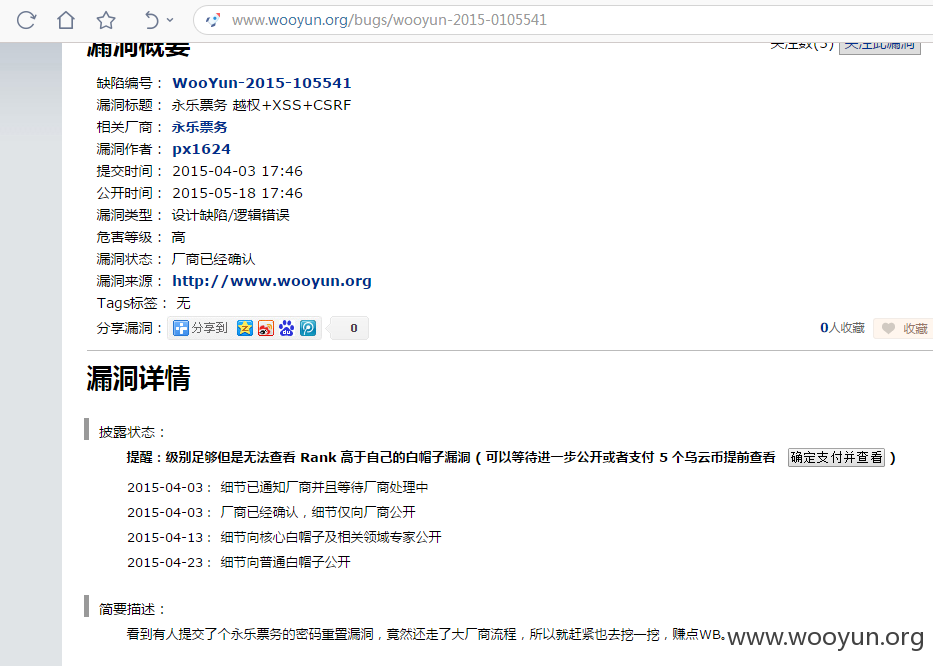The image size is (933, 666).
Task: Click the 收藏 favorite heart button
Action: 903,329
